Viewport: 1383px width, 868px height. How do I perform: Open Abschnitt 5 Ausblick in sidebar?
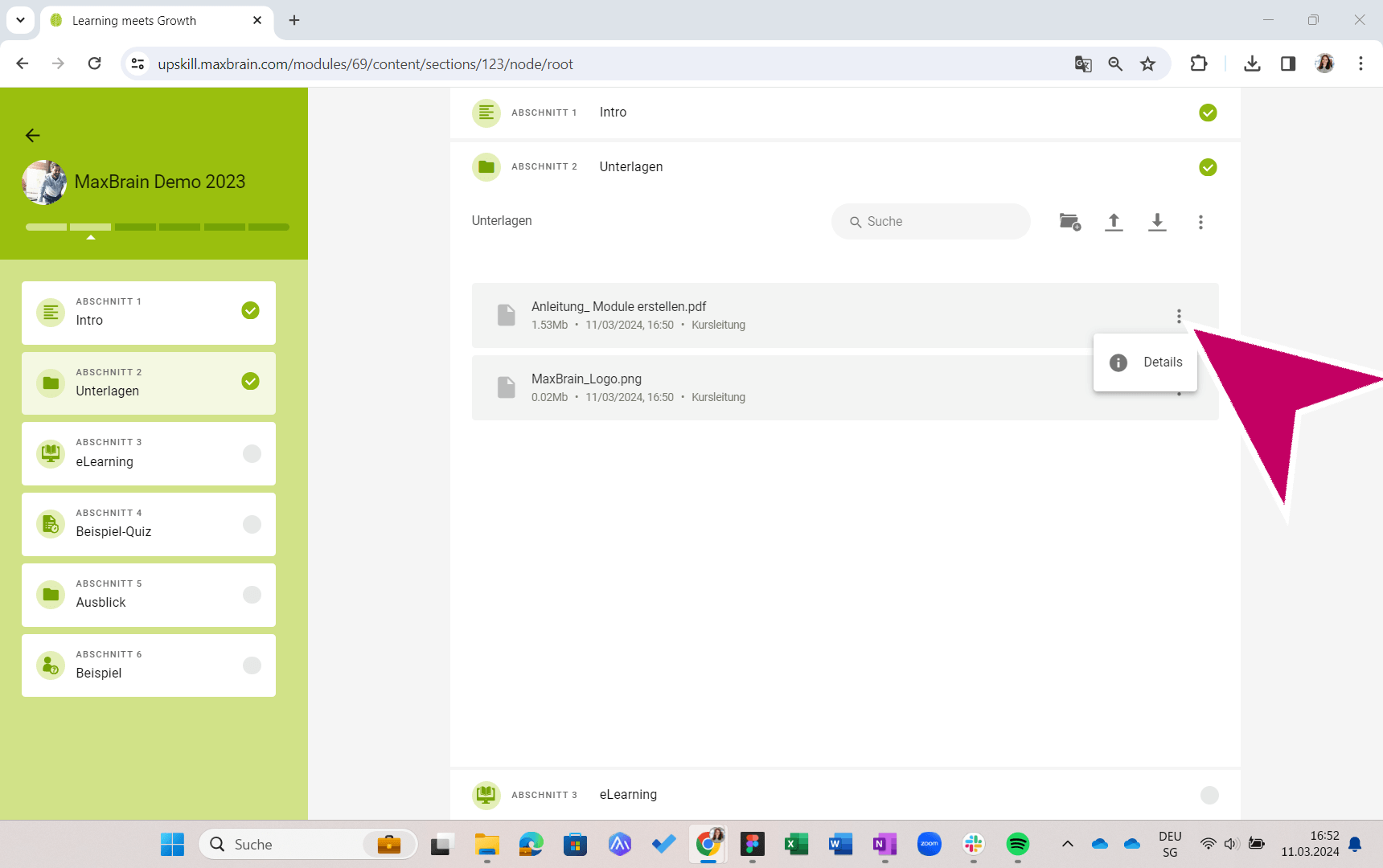click(149, 595)
